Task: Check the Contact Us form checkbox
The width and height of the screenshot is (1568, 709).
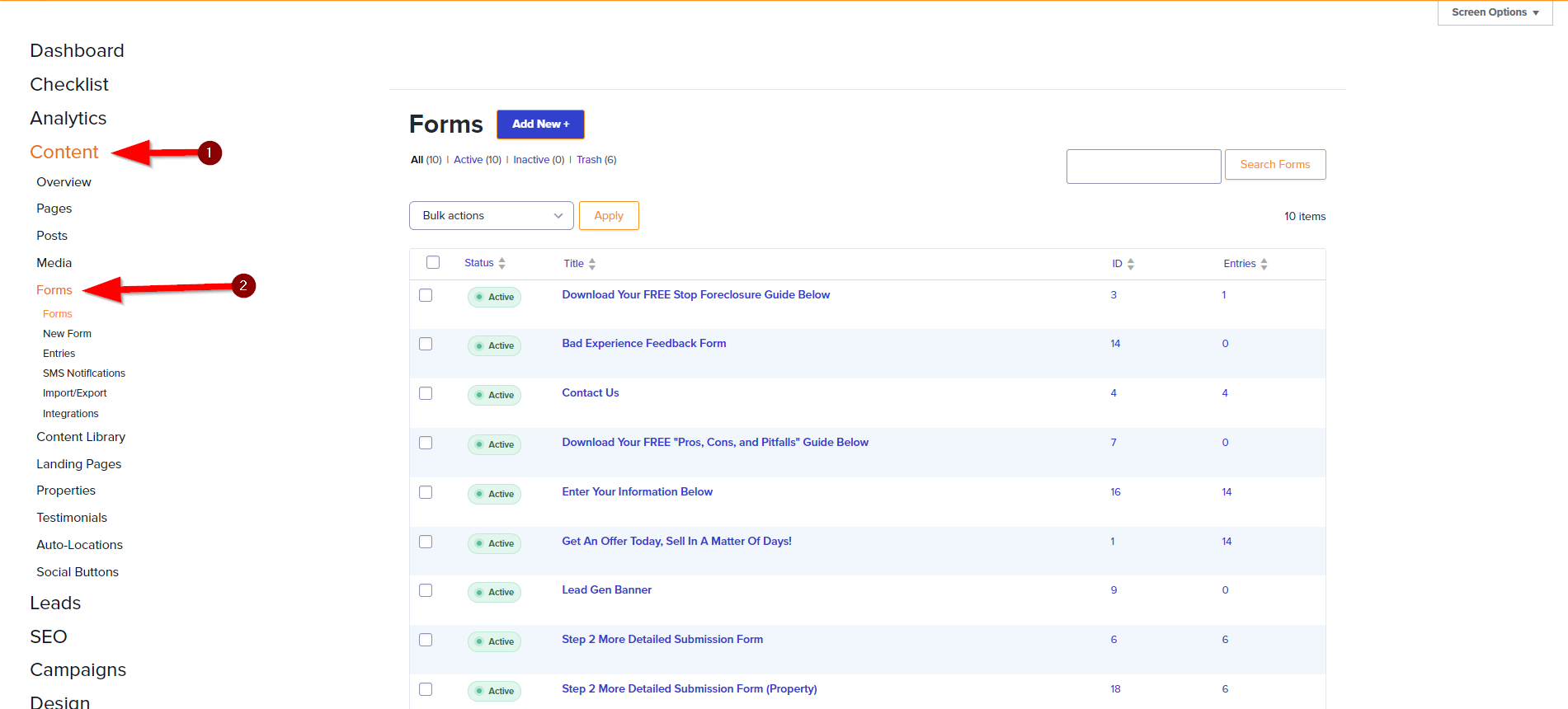Action: (x=426, y=393)
